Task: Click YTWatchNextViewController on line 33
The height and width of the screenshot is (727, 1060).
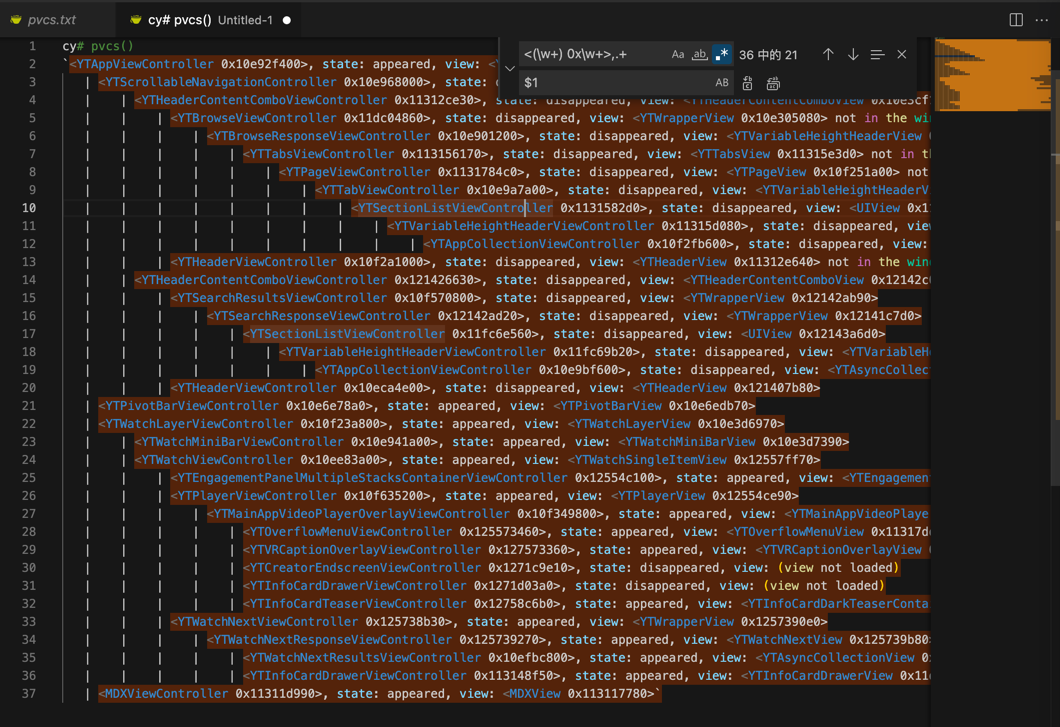Action: (x=268, y=622)
